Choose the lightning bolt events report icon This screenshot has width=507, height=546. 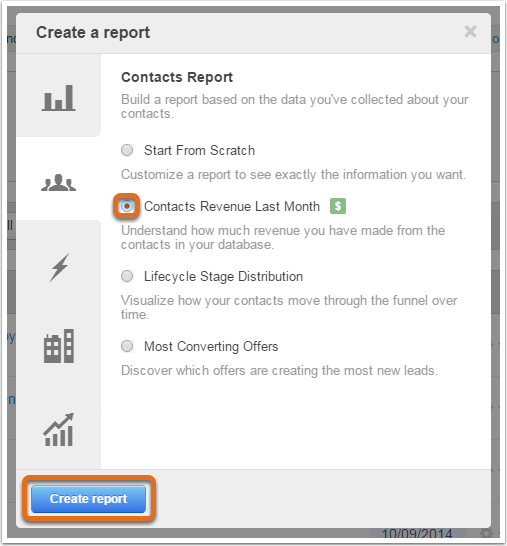pyautogui.click(x=58, y=267)
